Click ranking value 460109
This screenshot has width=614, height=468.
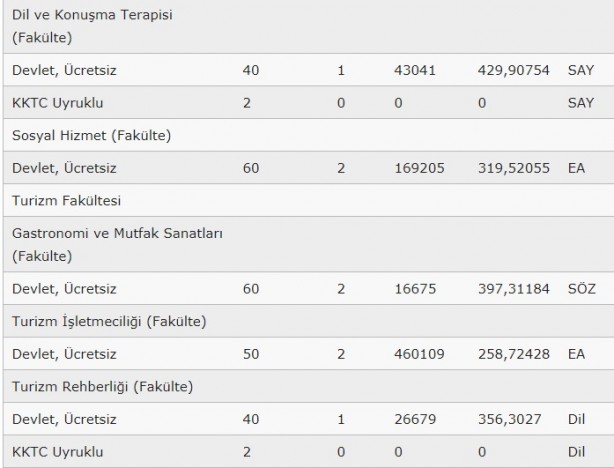tap(419, 354)
